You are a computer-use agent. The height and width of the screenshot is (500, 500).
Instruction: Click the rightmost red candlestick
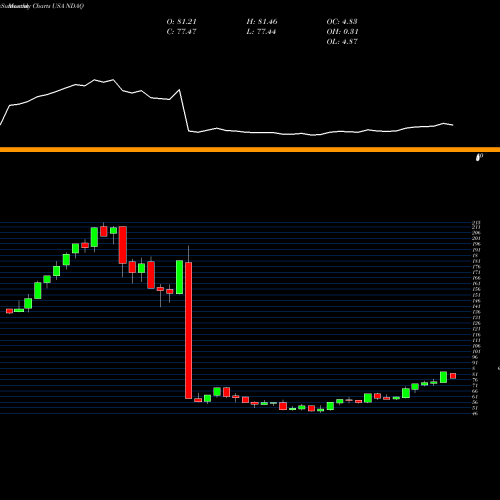click(x=453, y=376)
